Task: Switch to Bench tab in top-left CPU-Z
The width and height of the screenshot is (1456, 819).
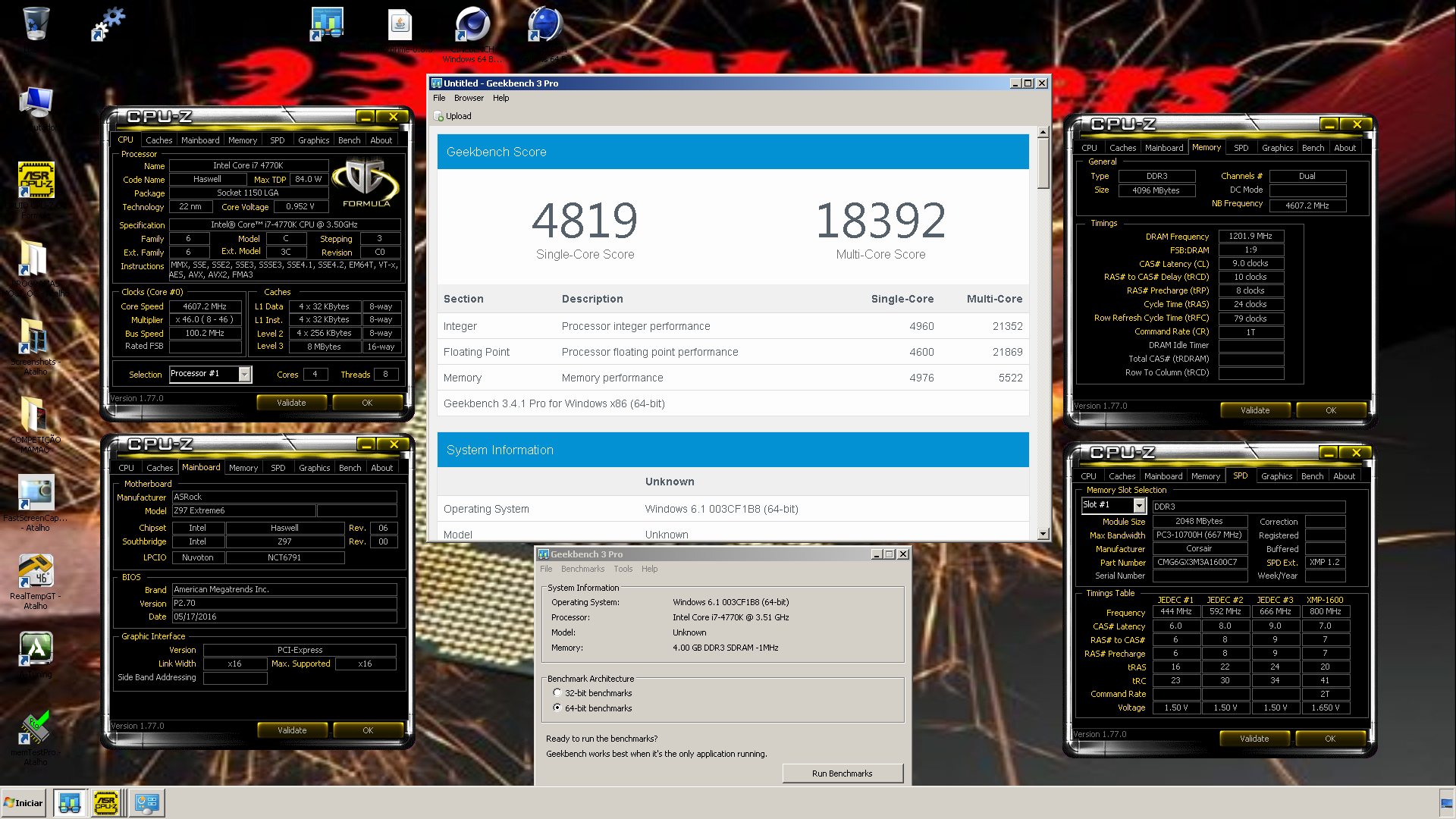Action: pyautogui.click(x=349, y=140)
